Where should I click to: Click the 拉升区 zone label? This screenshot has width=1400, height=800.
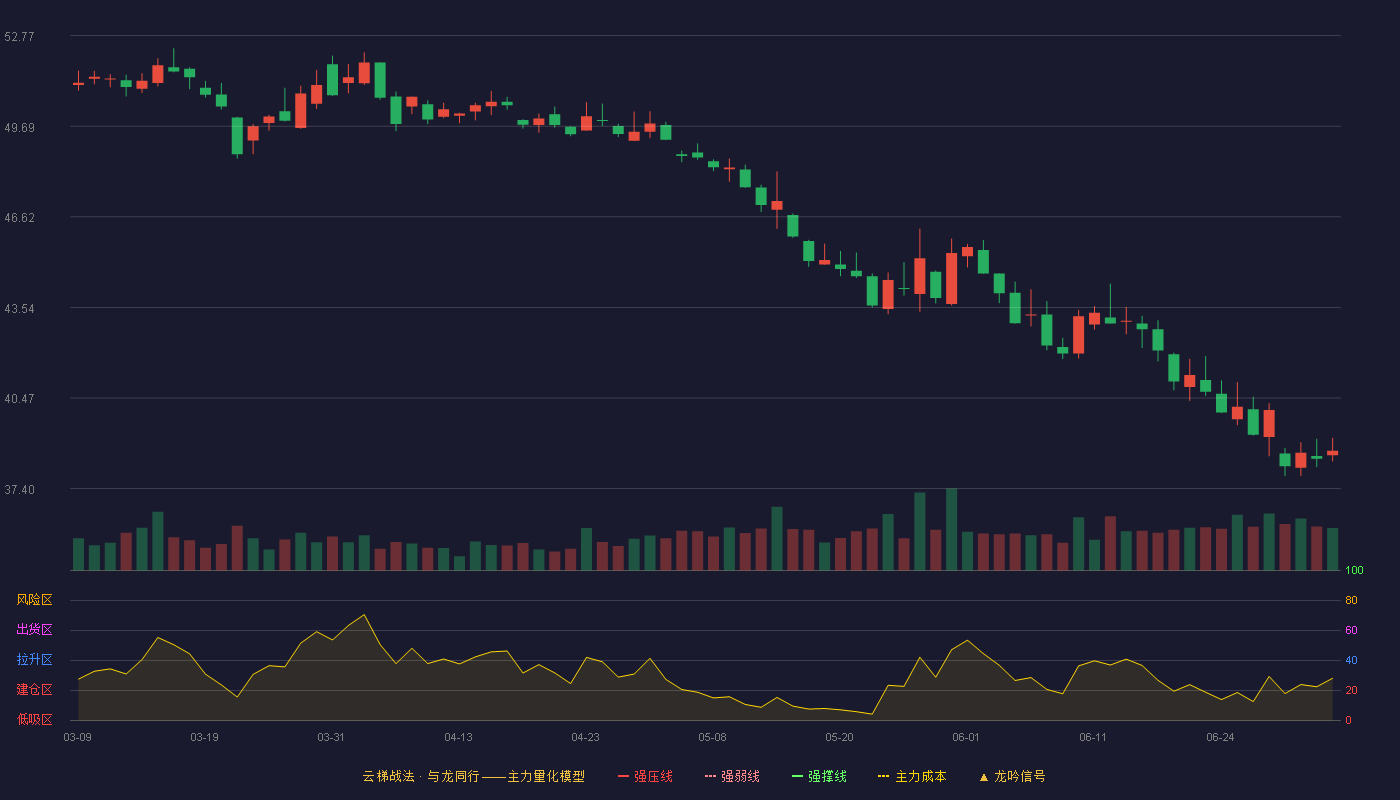coord(34,660)
